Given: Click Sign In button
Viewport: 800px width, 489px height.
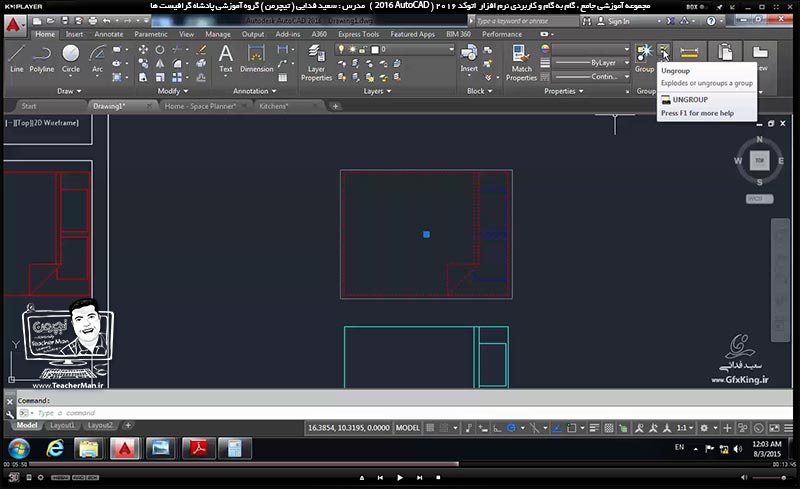Looking at the screenshot, I should pyautogui.click(x=613, y=21).
